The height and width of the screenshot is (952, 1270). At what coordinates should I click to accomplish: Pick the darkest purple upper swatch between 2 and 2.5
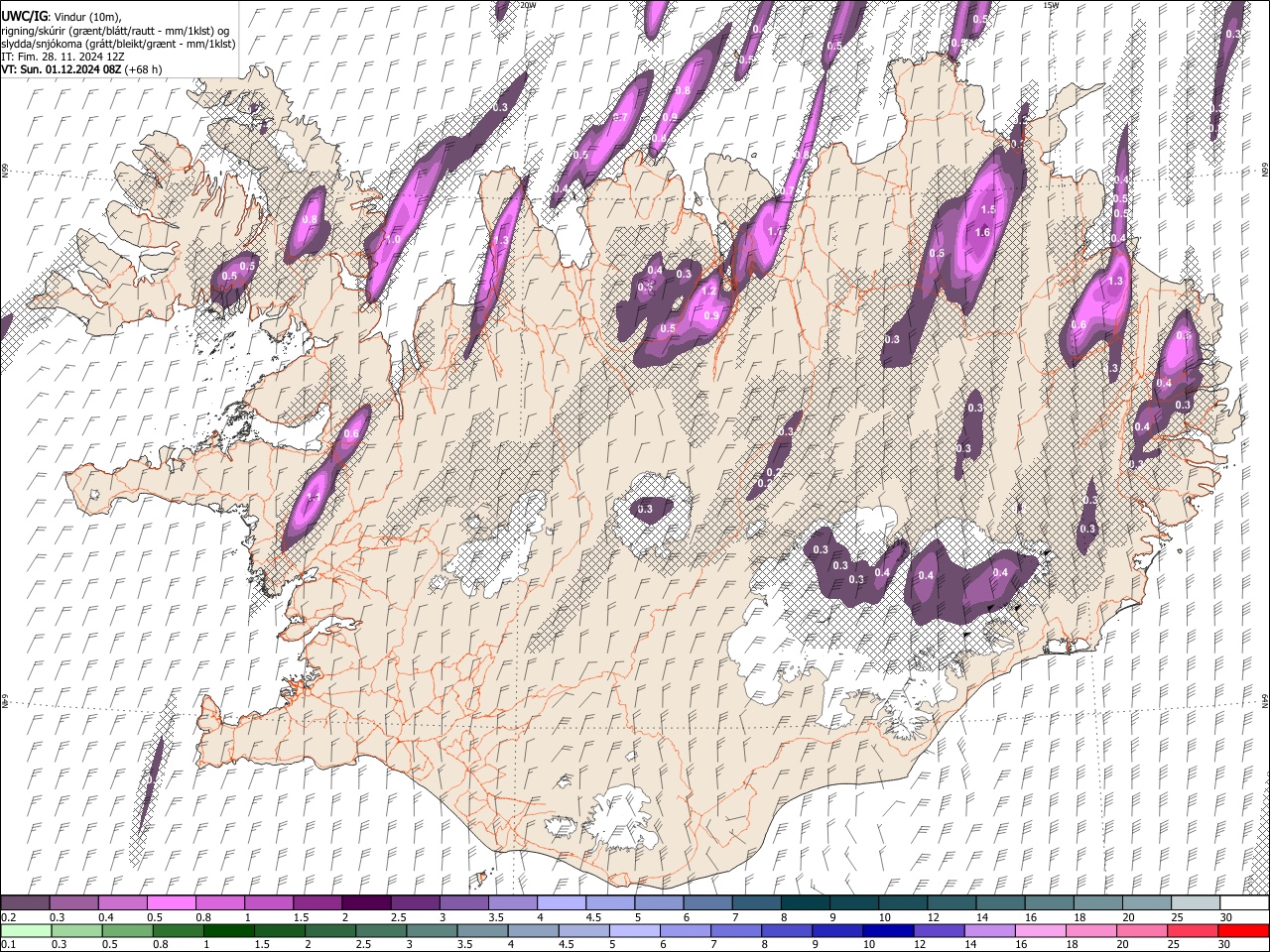(366, 902)
